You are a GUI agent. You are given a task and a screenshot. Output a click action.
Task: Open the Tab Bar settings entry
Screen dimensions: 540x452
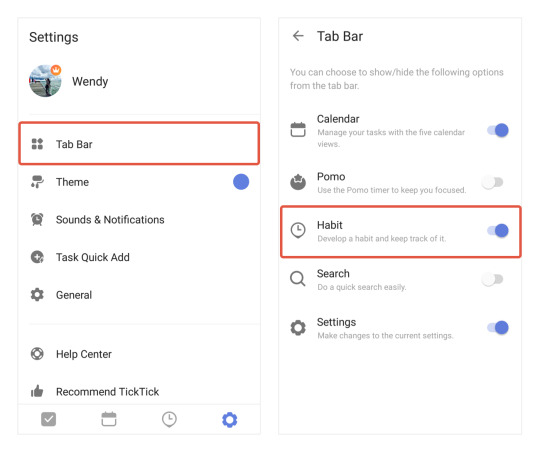click(x=139, y=144)
